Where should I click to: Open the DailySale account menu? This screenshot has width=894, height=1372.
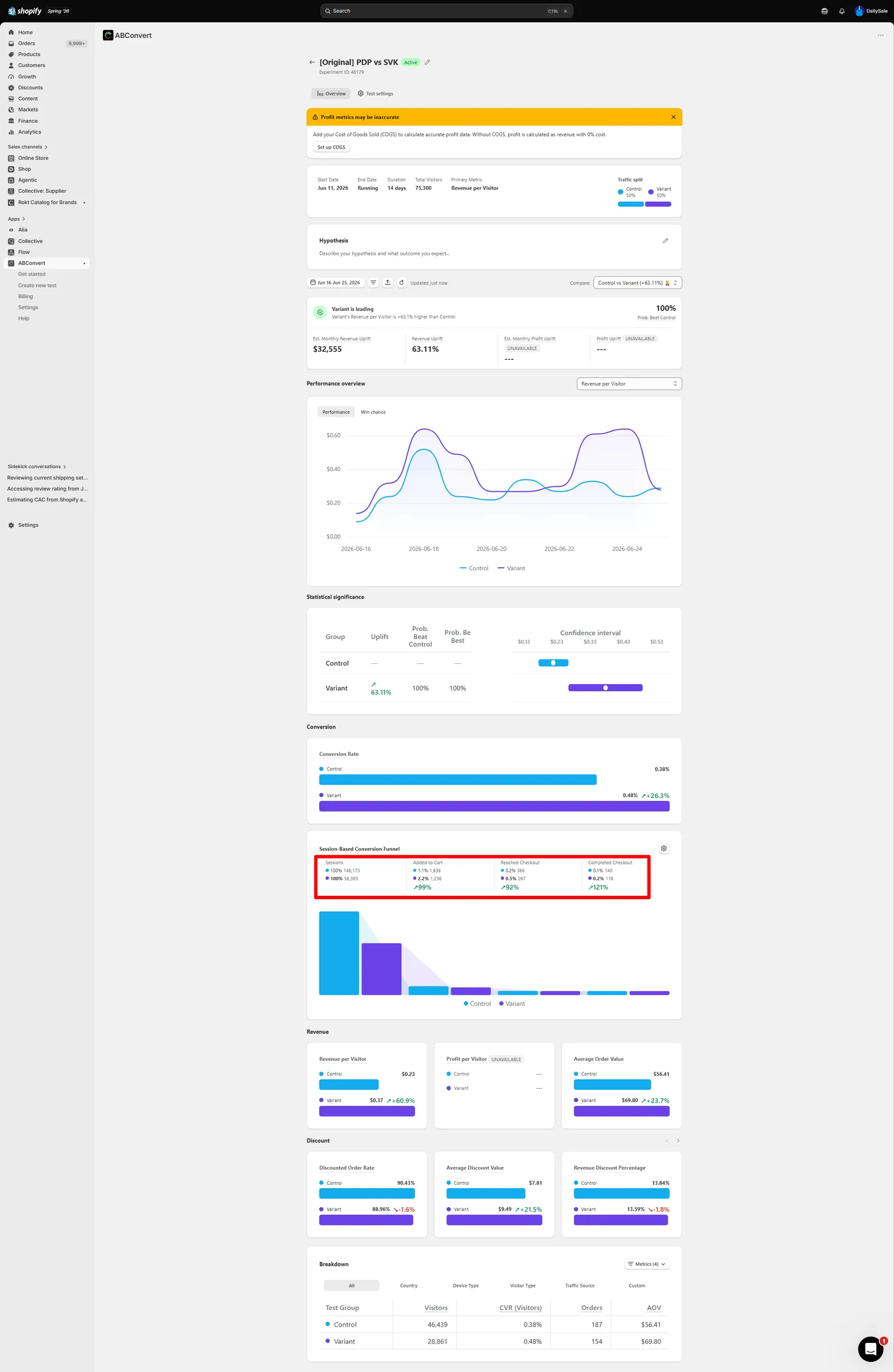pyautogui.click(x=871, y=11)
